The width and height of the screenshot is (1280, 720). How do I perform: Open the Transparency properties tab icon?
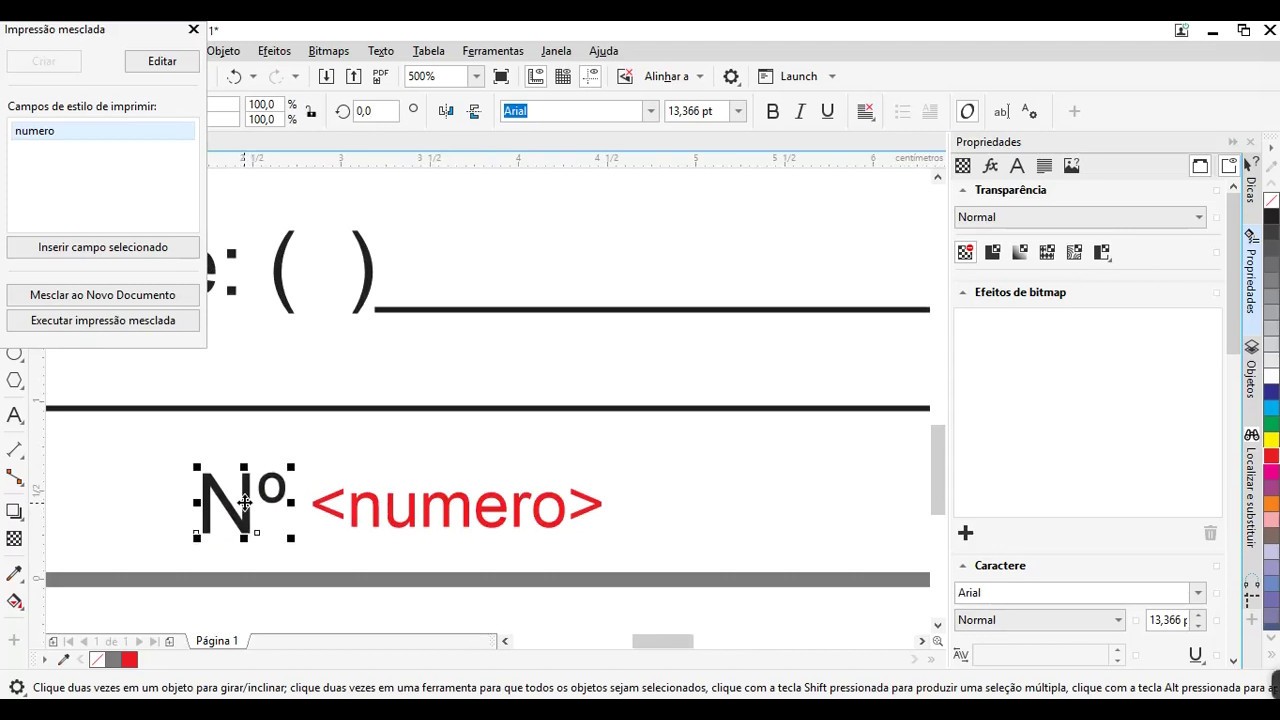pos(963,166)
